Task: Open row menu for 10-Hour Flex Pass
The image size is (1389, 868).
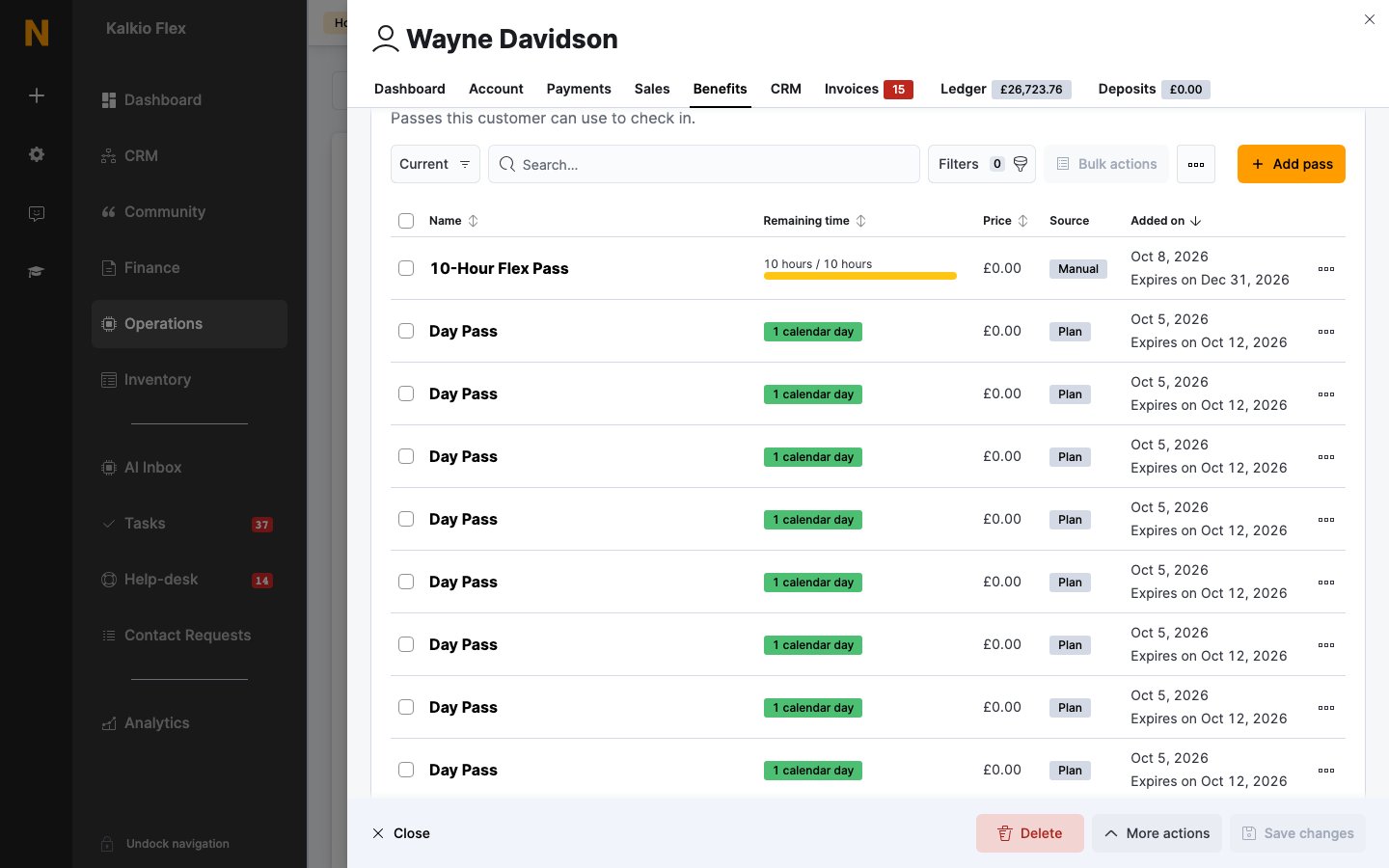Action: [1326, 269]
